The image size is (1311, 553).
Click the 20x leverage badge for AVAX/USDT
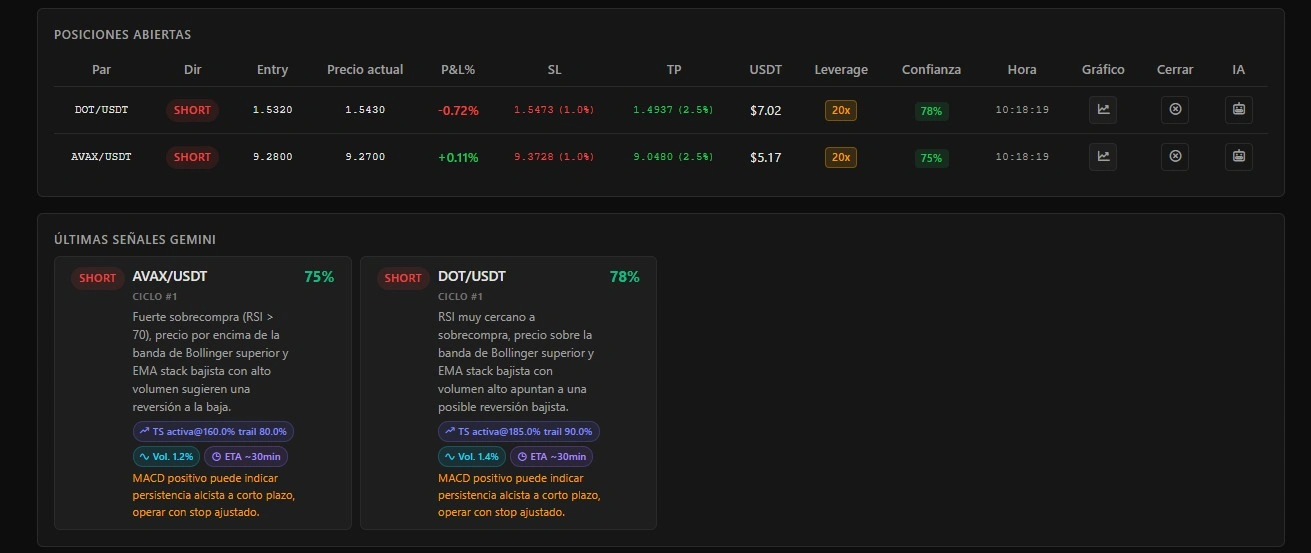[x=841, y=157]
